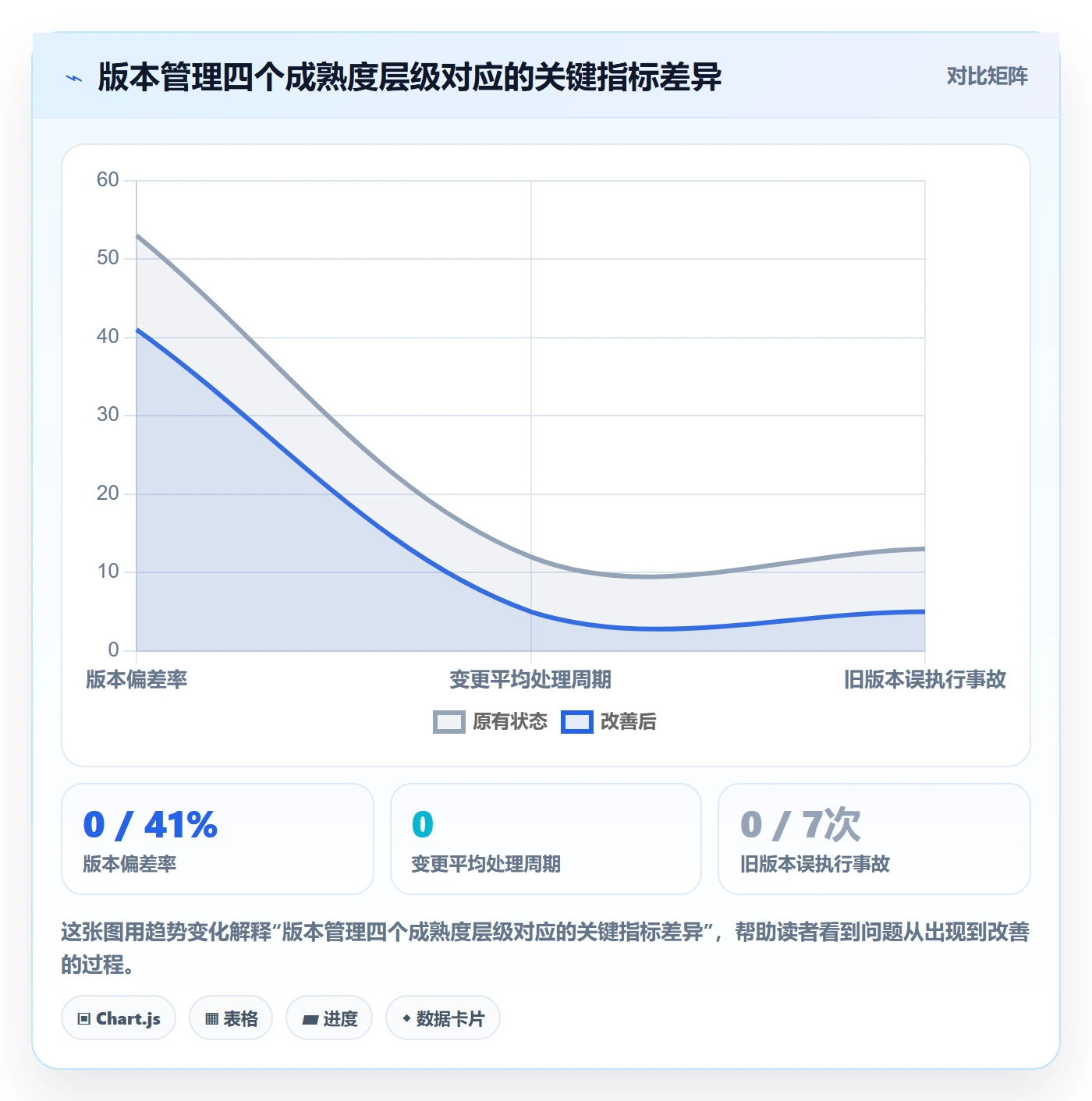
Task: Click the chart title 版本管理四个成熟度层级对应的关键指标差异
Action: coord(409,77)
